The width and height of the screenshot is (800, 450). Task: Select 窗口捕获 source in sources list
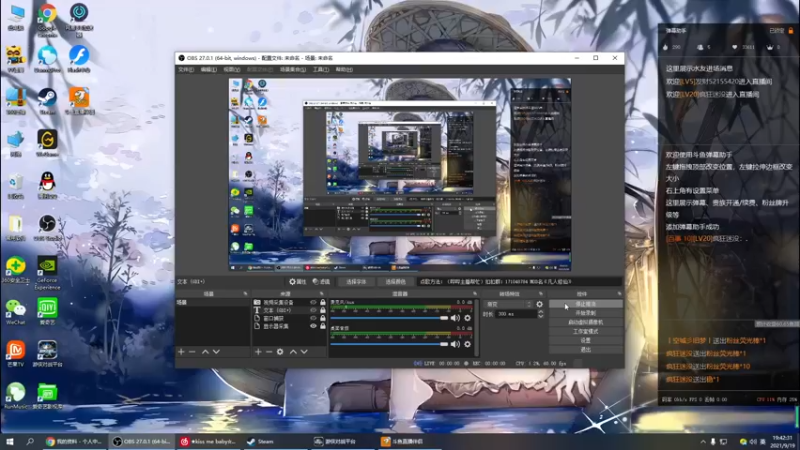tap(273, 318)
